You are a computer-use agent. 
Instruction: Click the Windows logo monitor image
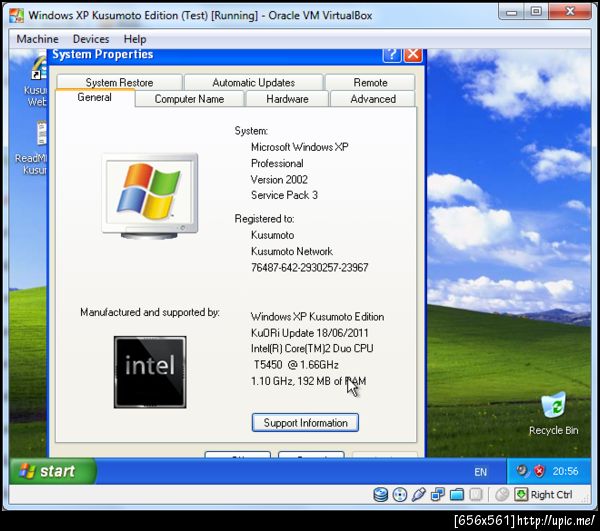[150, 196]
